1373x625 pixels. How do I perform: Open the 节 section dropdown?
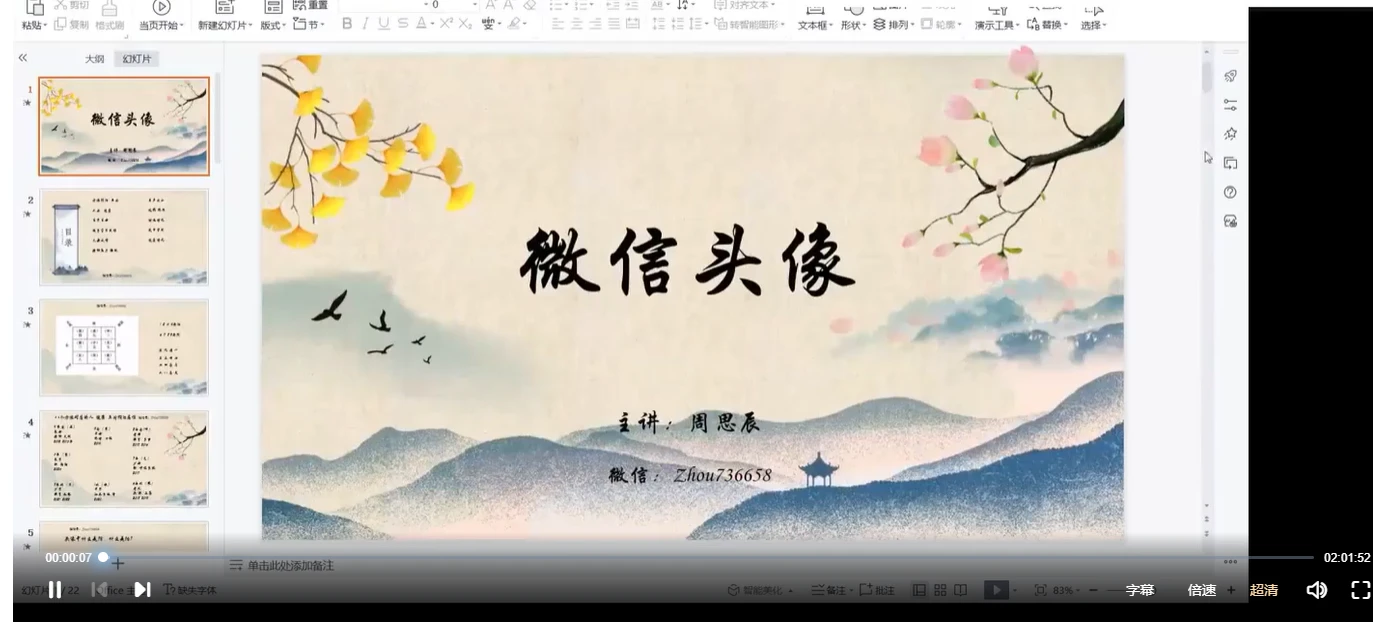click(308, 25)
